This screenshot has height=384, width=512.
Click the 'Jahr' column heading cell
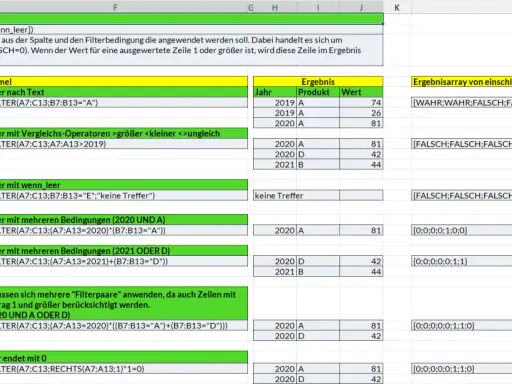[275, 92]
